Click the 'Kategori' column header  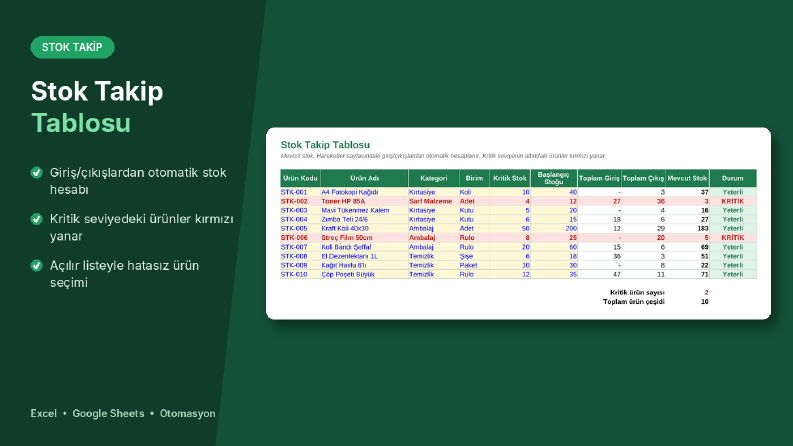pos(433,178)
